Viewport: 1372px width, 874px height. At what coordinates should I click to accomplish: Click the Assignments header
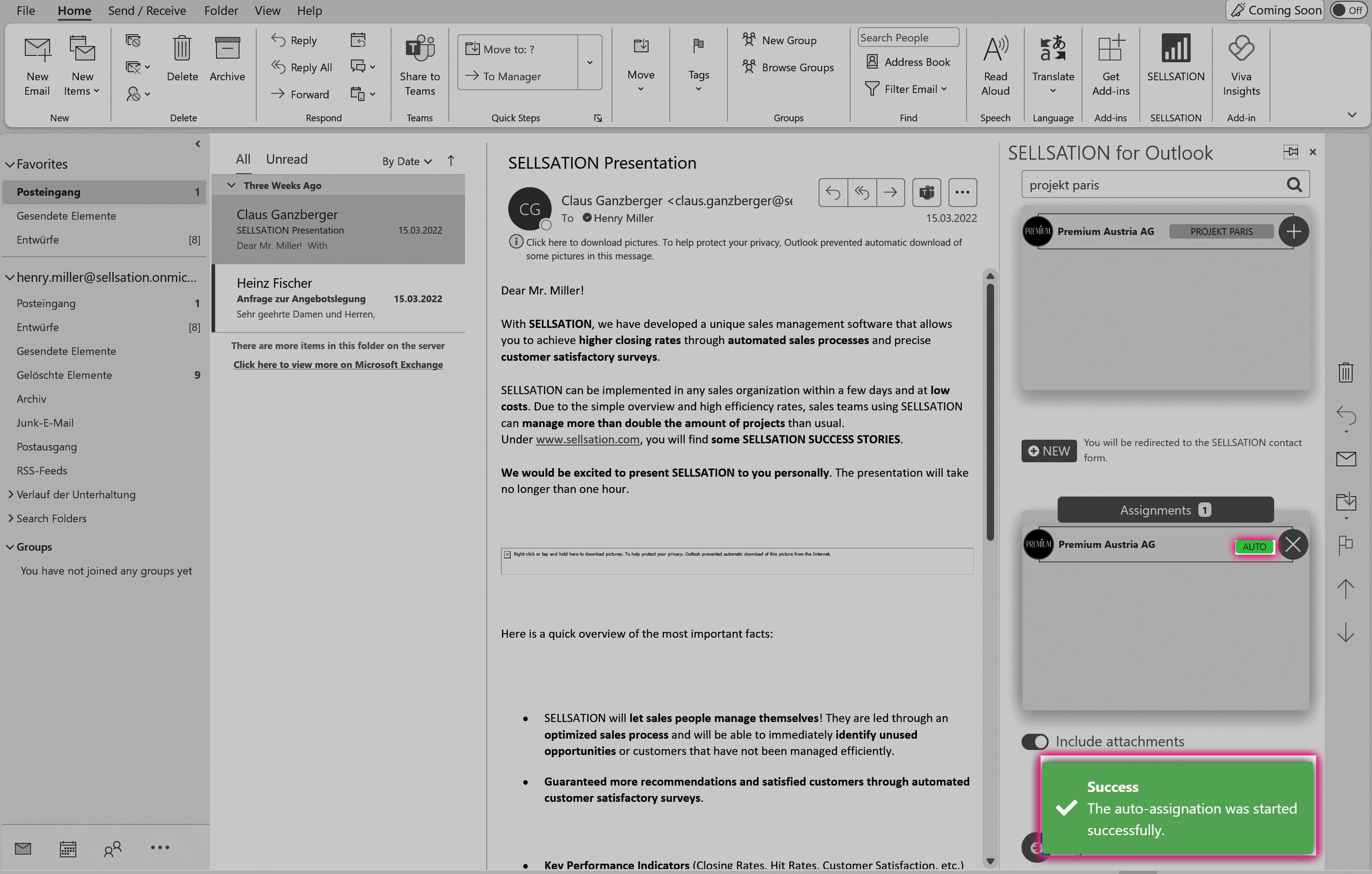(1165, 510)
